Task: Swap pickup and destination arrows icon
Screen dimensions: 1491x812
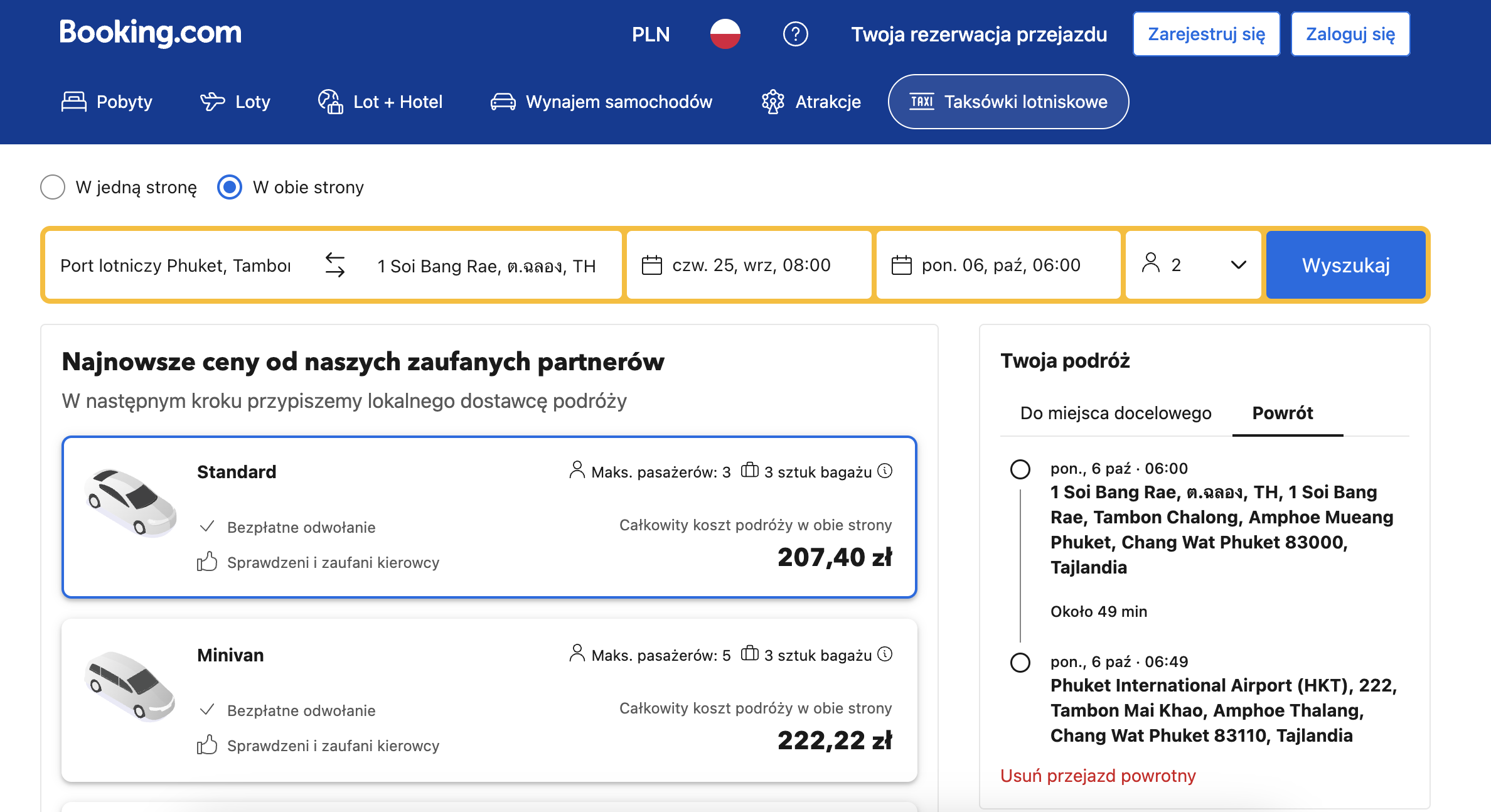Action: pyautogui.click(x=335, y=265)
